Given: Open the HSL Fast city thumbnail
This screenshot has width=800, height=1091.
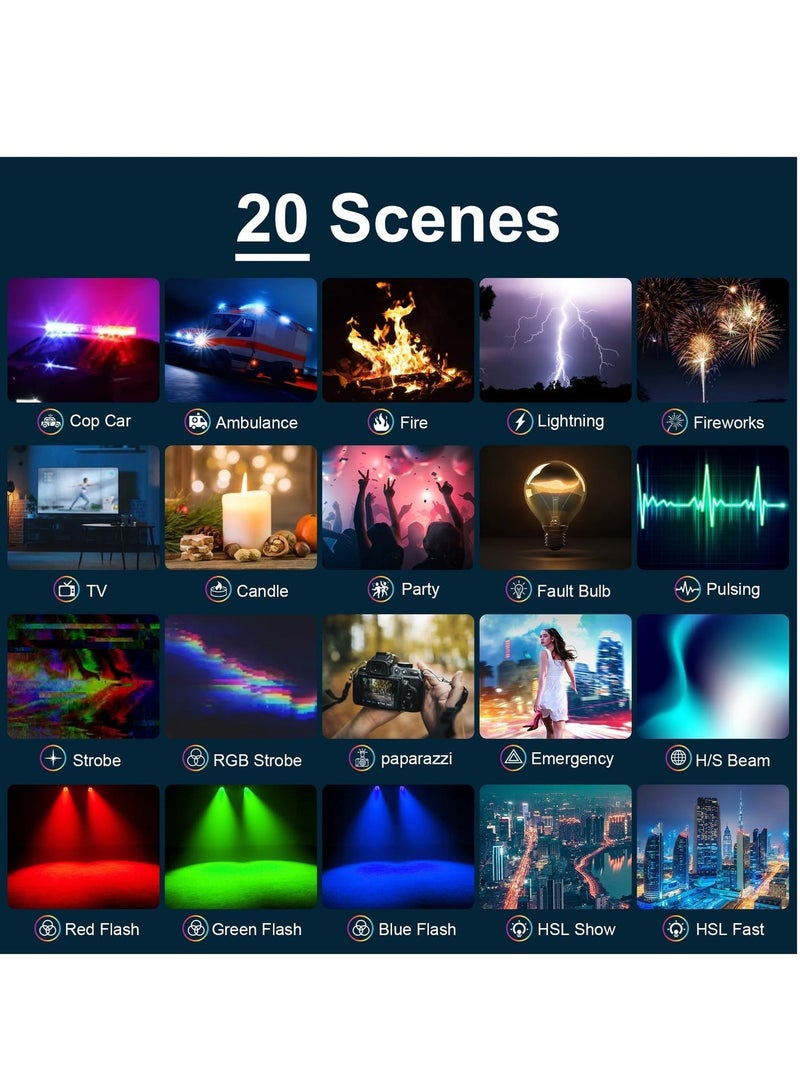Looking at the screenshot, I should (x=713, y=847).
